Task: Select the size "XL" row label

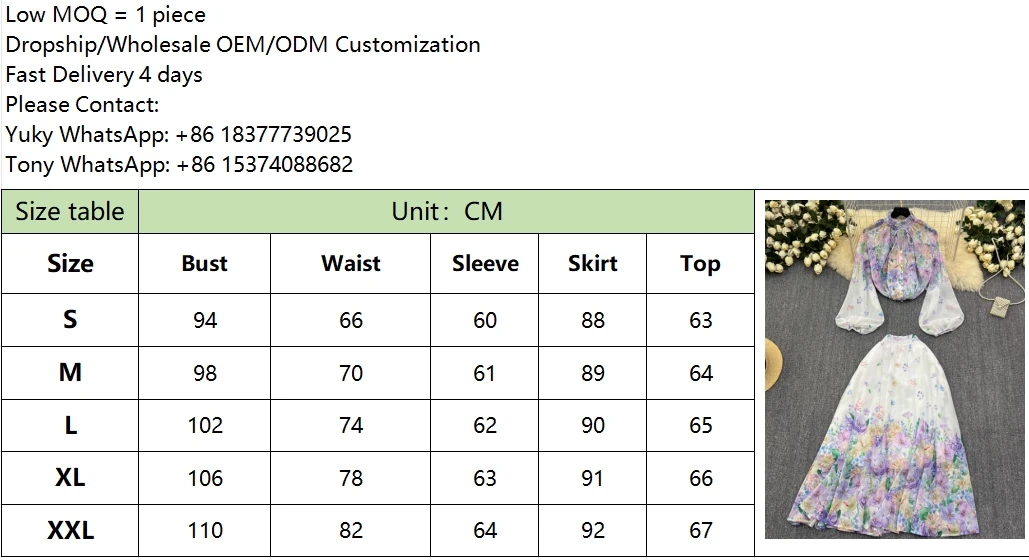Action: click(x=70, y=478)
